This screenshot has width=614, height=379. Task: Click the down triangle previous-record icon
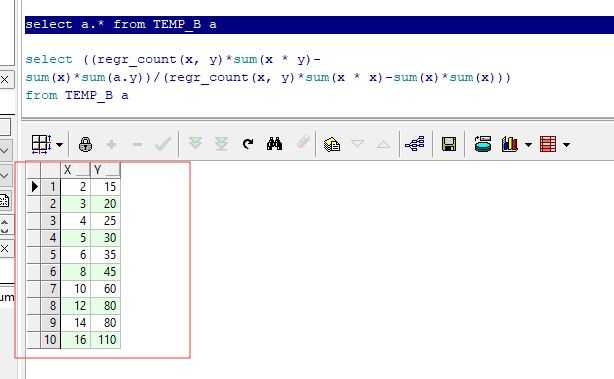(358, 143)
